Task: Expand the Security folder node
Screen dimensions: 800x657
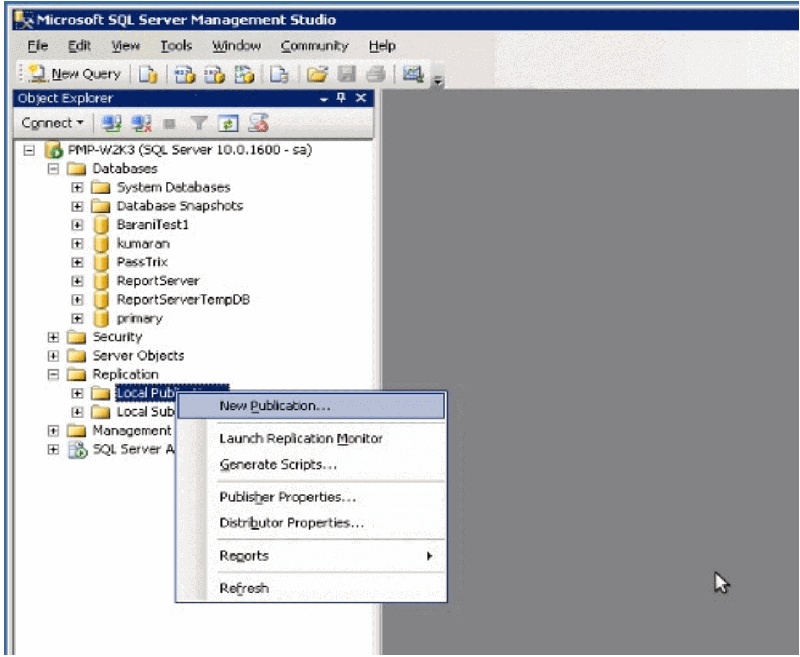Action: (x=53, y=337)
